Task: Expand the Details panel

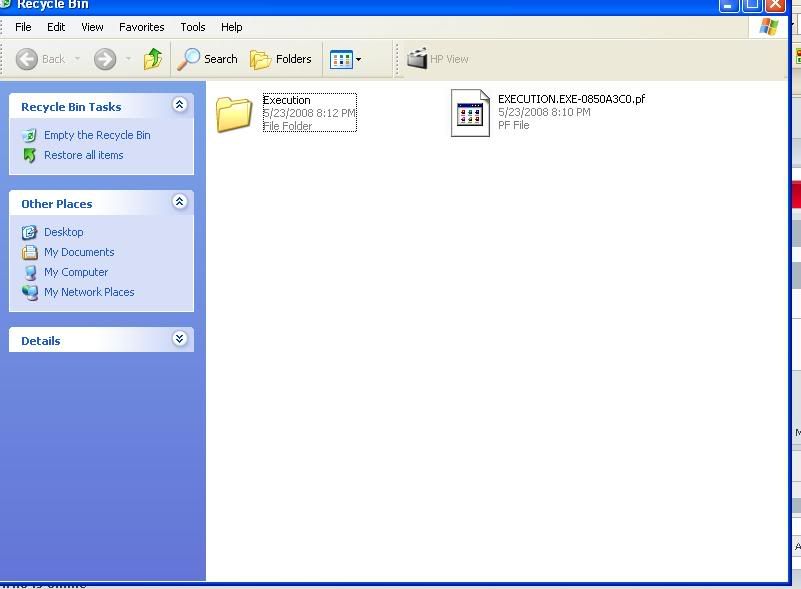Action: click(180, 339)
